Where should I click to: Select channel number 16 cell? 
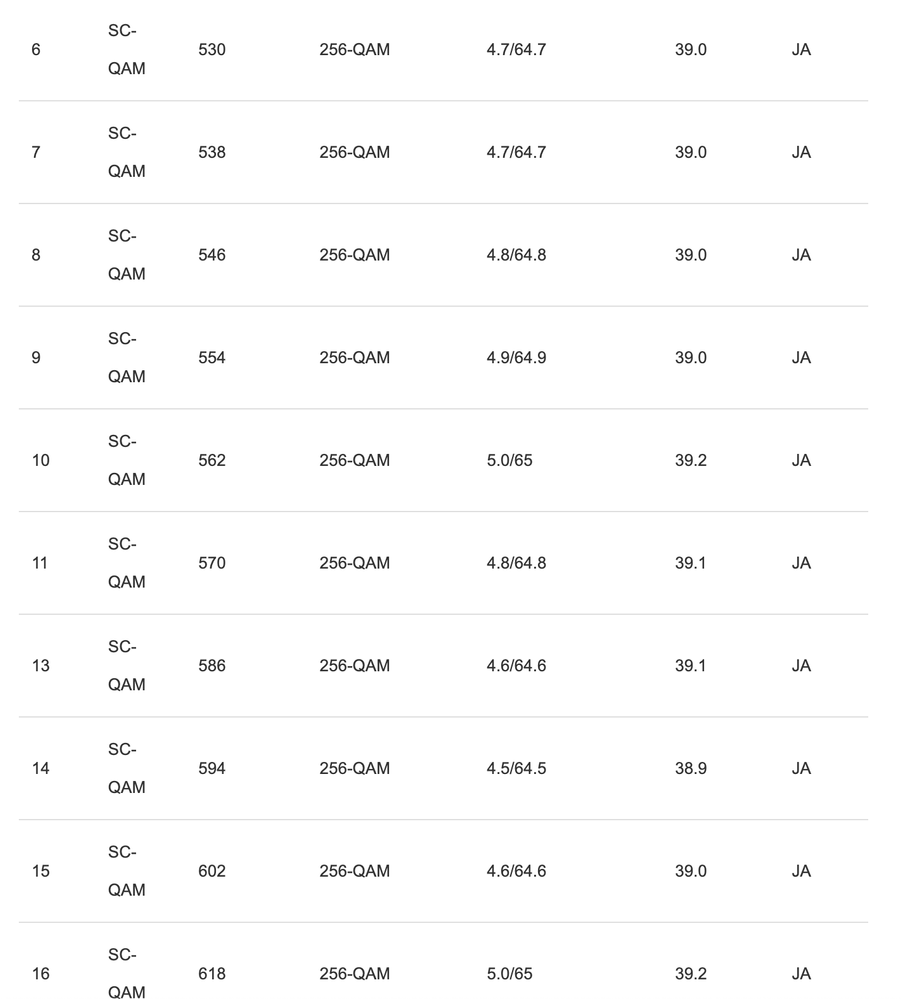click(x=40, y=974)
